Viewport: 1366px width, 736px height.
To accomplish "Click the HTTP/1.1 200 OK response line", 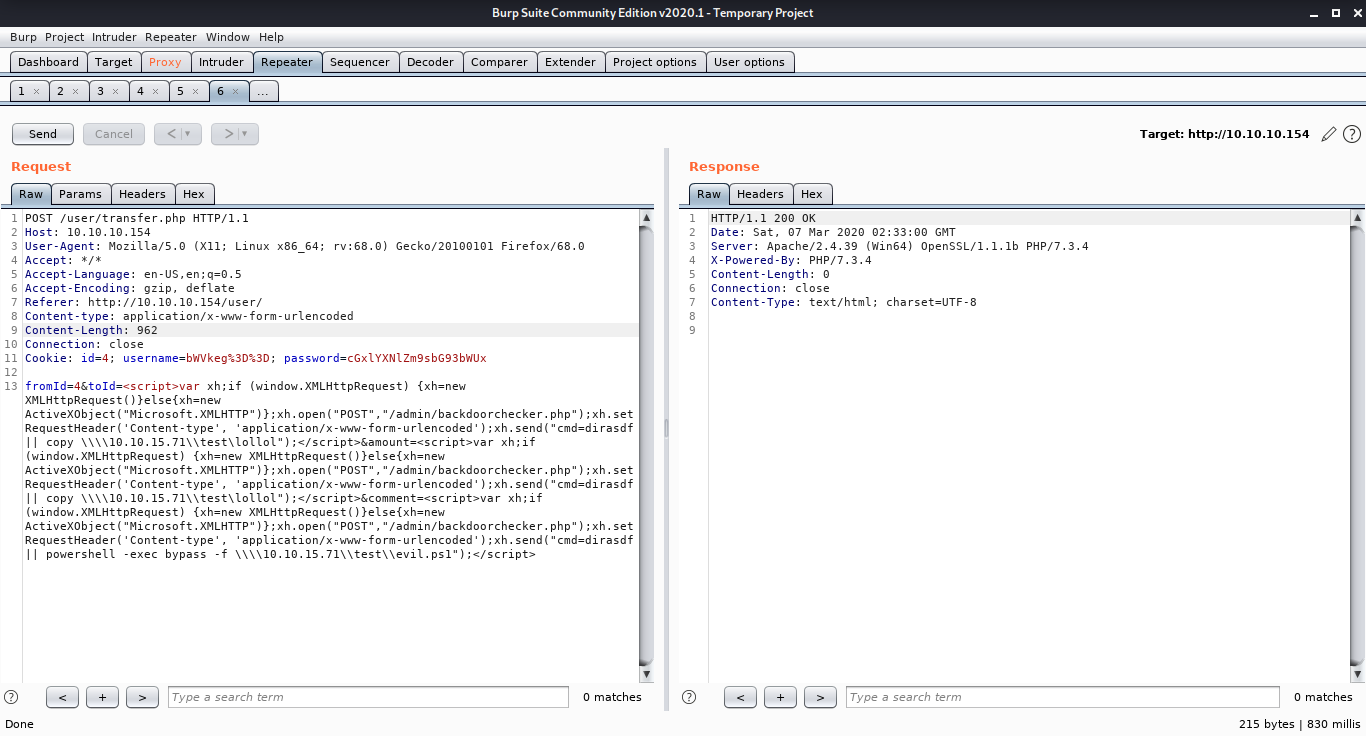I will (763, 218).
